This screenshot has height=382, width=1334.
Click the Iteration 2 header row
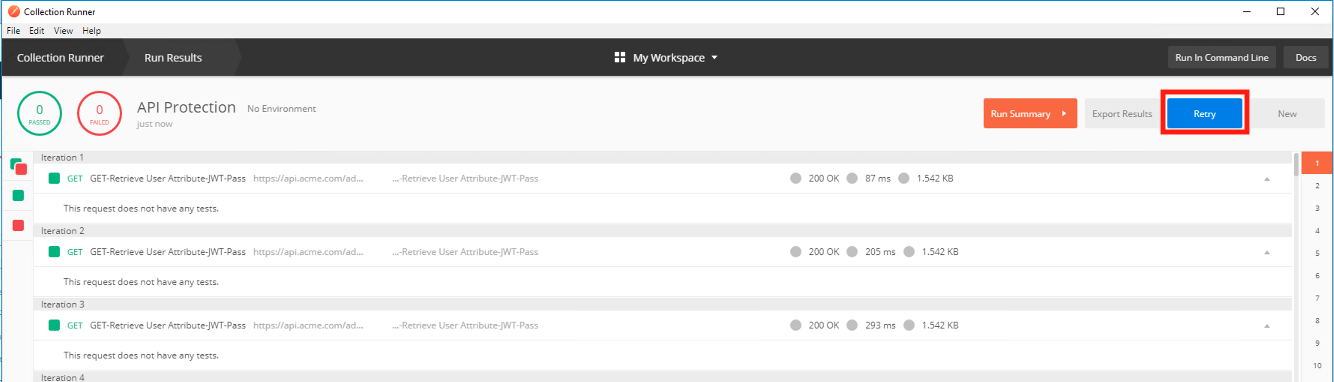click(662, 231)
